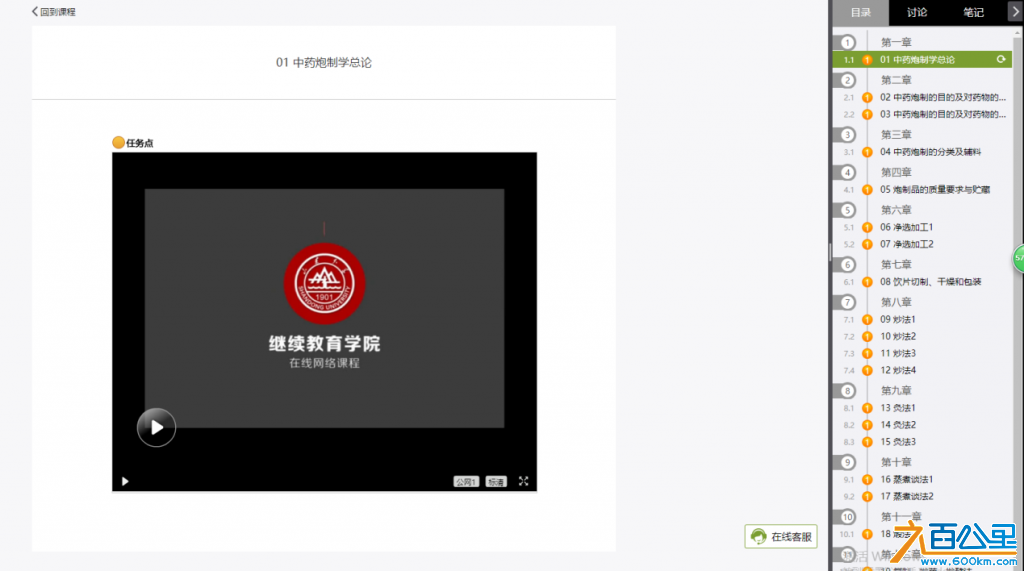Collapse sidebar with the right arrow icon

pyautogui.click(x=1016, y=12)
